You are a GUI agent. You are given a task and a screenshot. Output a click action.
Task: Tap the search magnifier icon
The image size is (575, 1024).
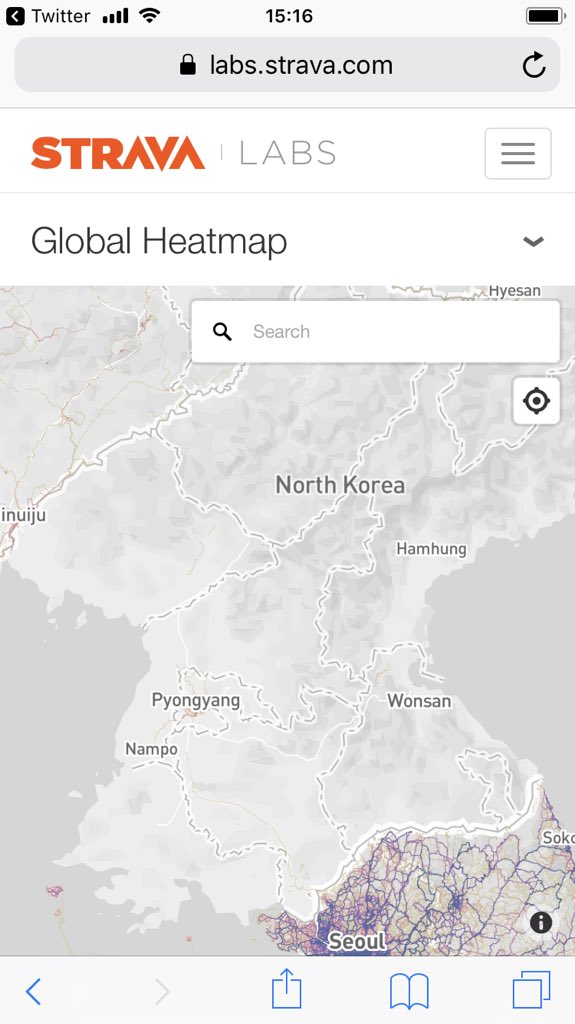click(222, 331)
